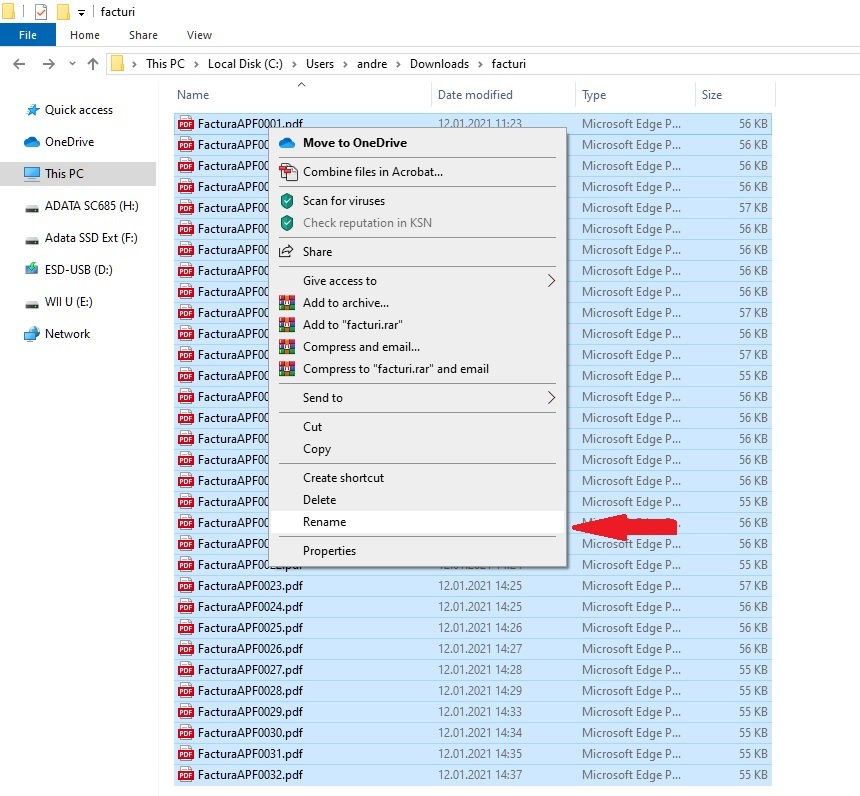
Task: Open the Quick Access Toolbar dropdown arrow
Action: click(x=82, y=12)
